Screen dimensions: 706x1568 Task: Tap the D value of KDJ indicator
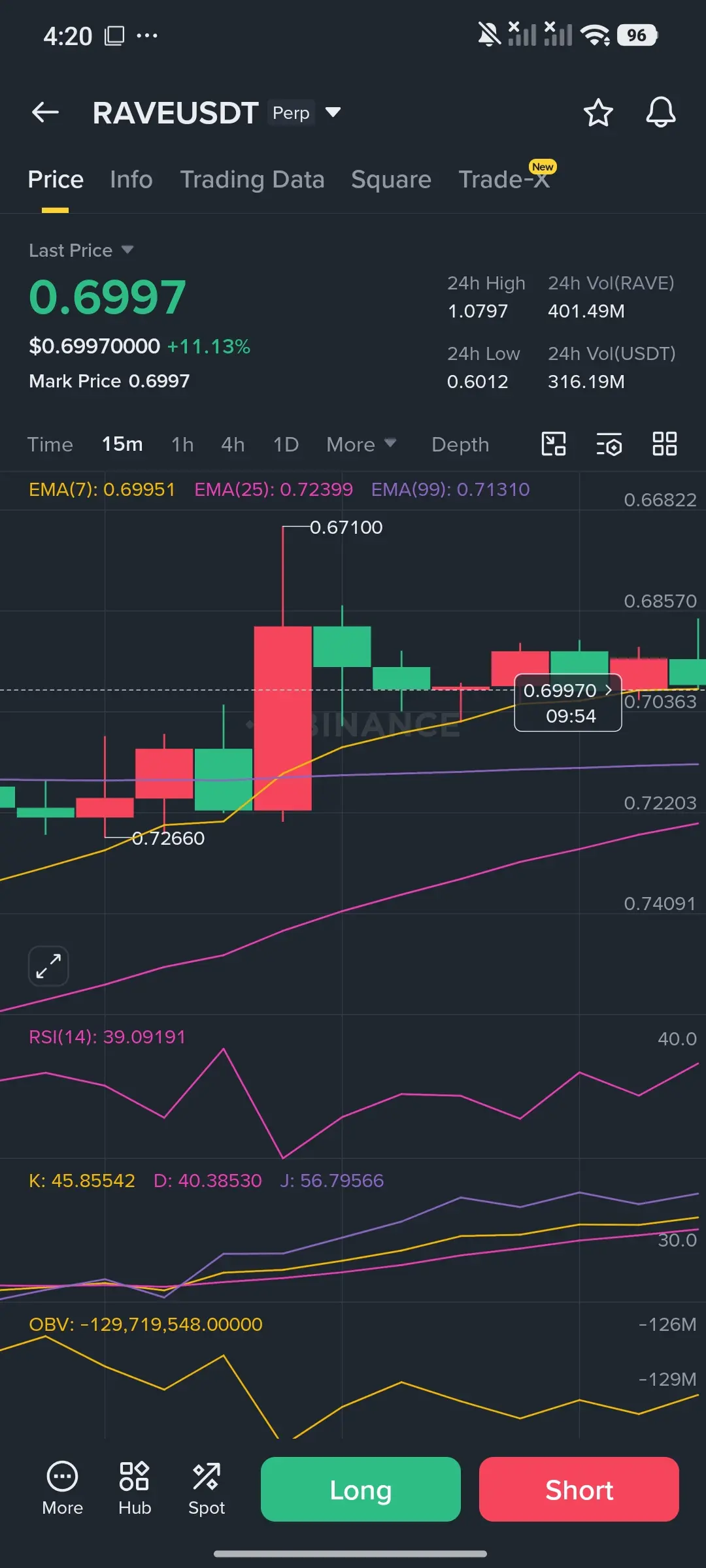(x=207, y=1181)
